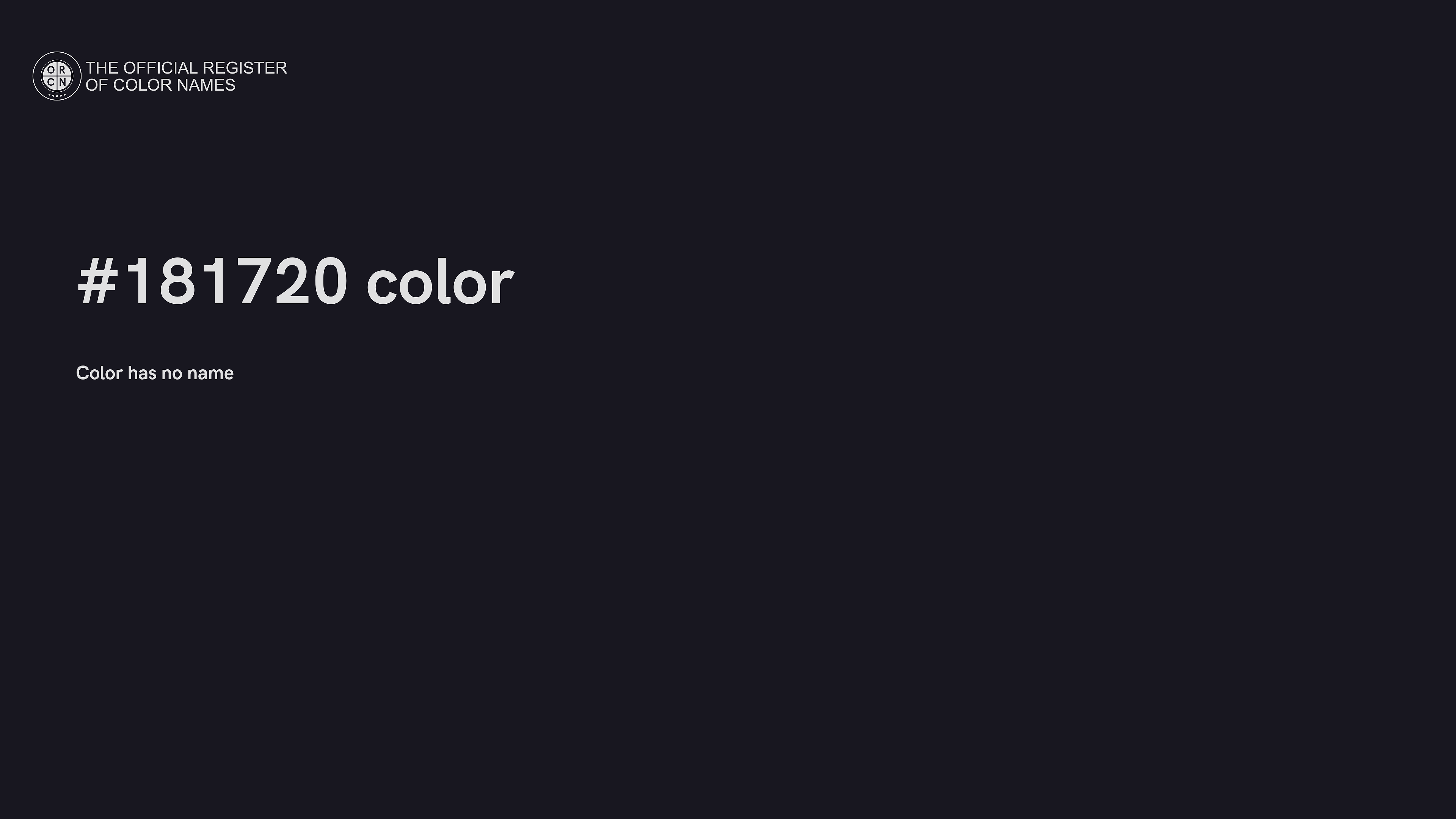Click the word THE in the site title

102,68
